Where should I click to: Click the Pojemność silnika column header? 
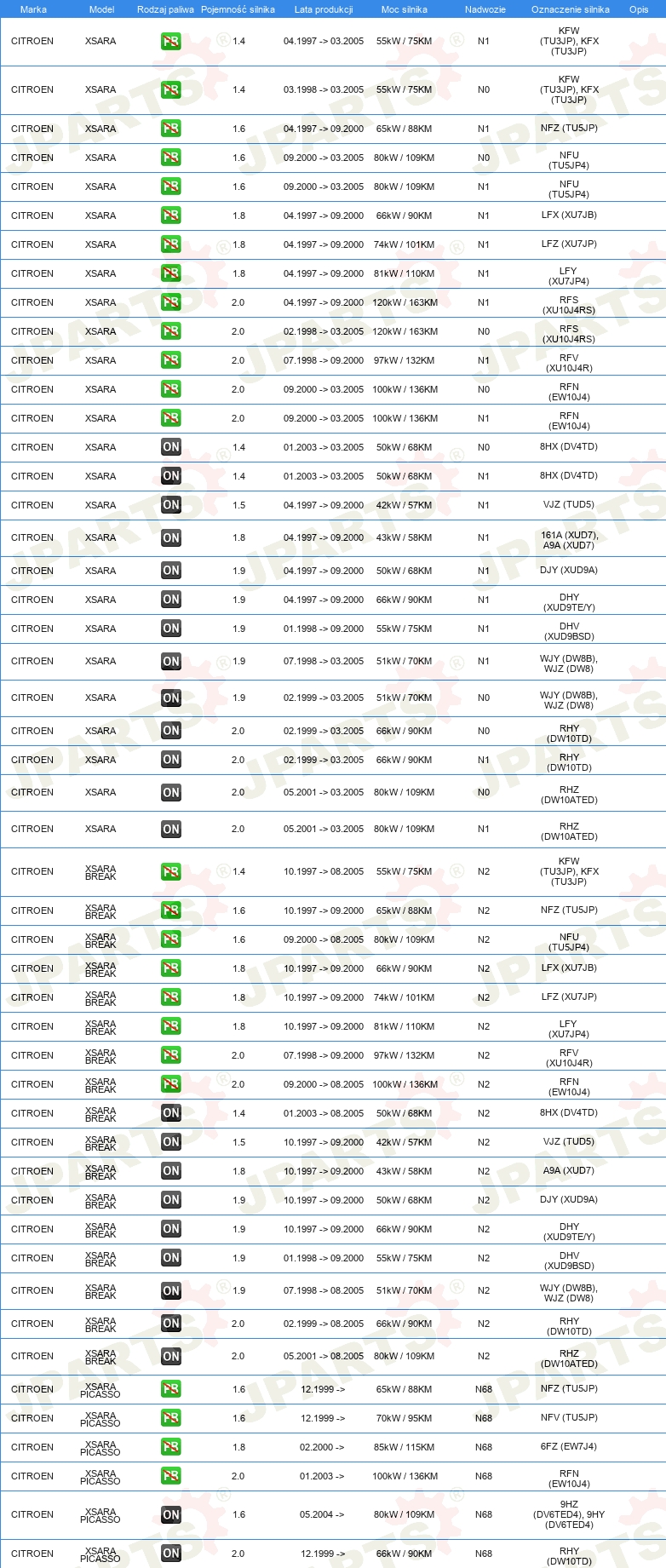[x=238, y=9]
